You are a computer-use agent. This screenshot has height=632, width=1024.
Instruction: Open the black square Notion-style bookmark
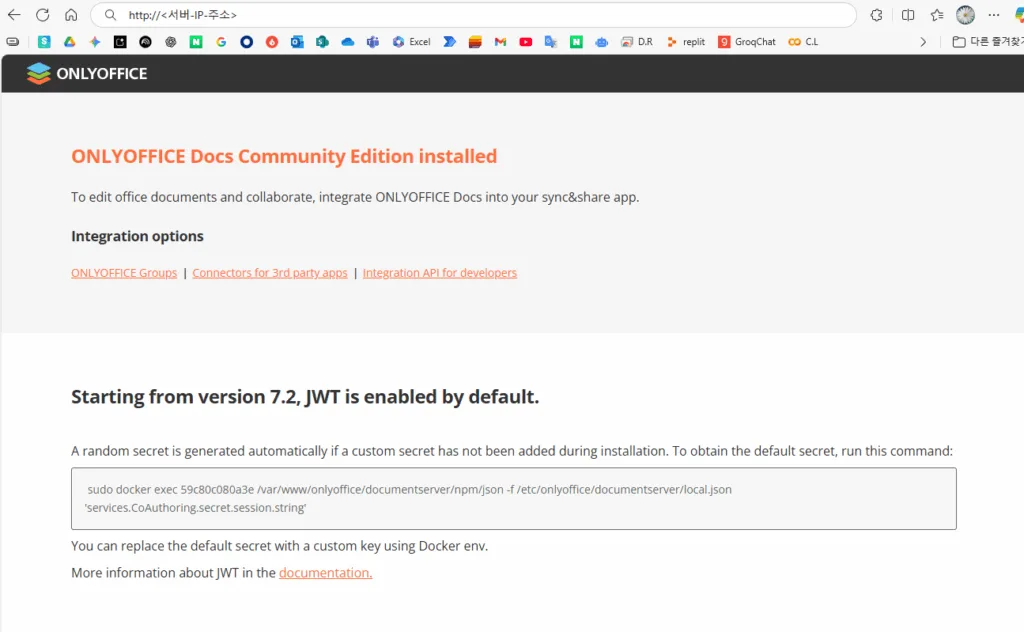(120, 42)
